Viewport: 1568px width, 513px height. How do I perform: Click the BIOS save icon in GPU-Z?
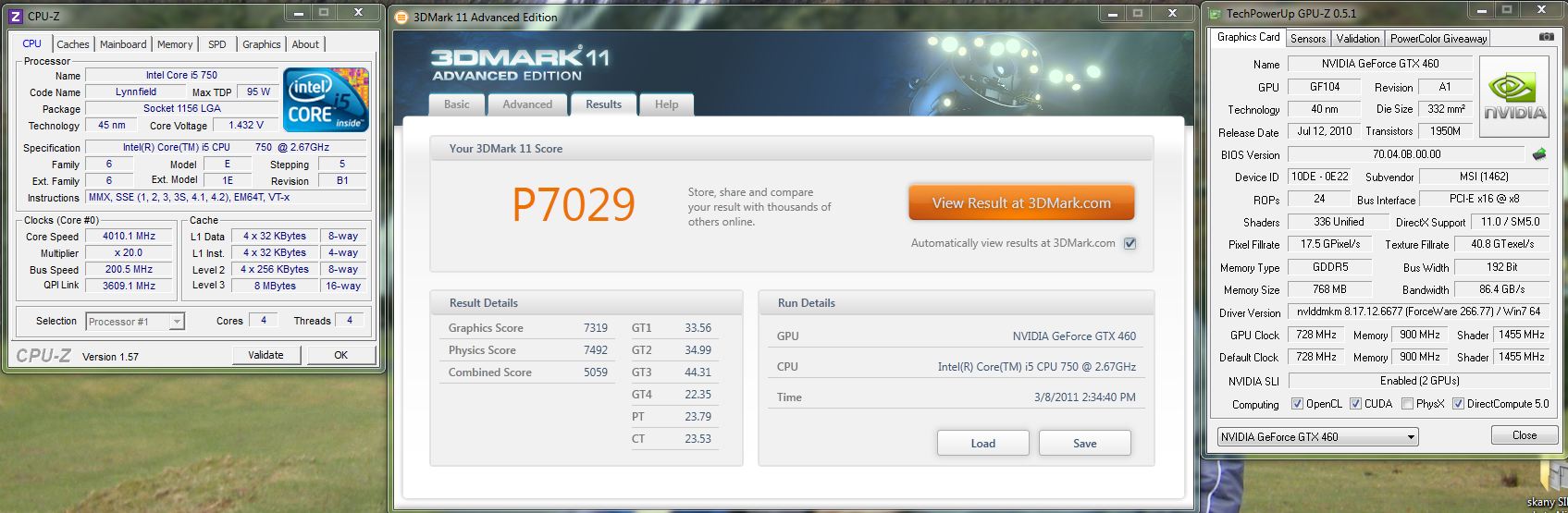click(x=1539, y=154)
